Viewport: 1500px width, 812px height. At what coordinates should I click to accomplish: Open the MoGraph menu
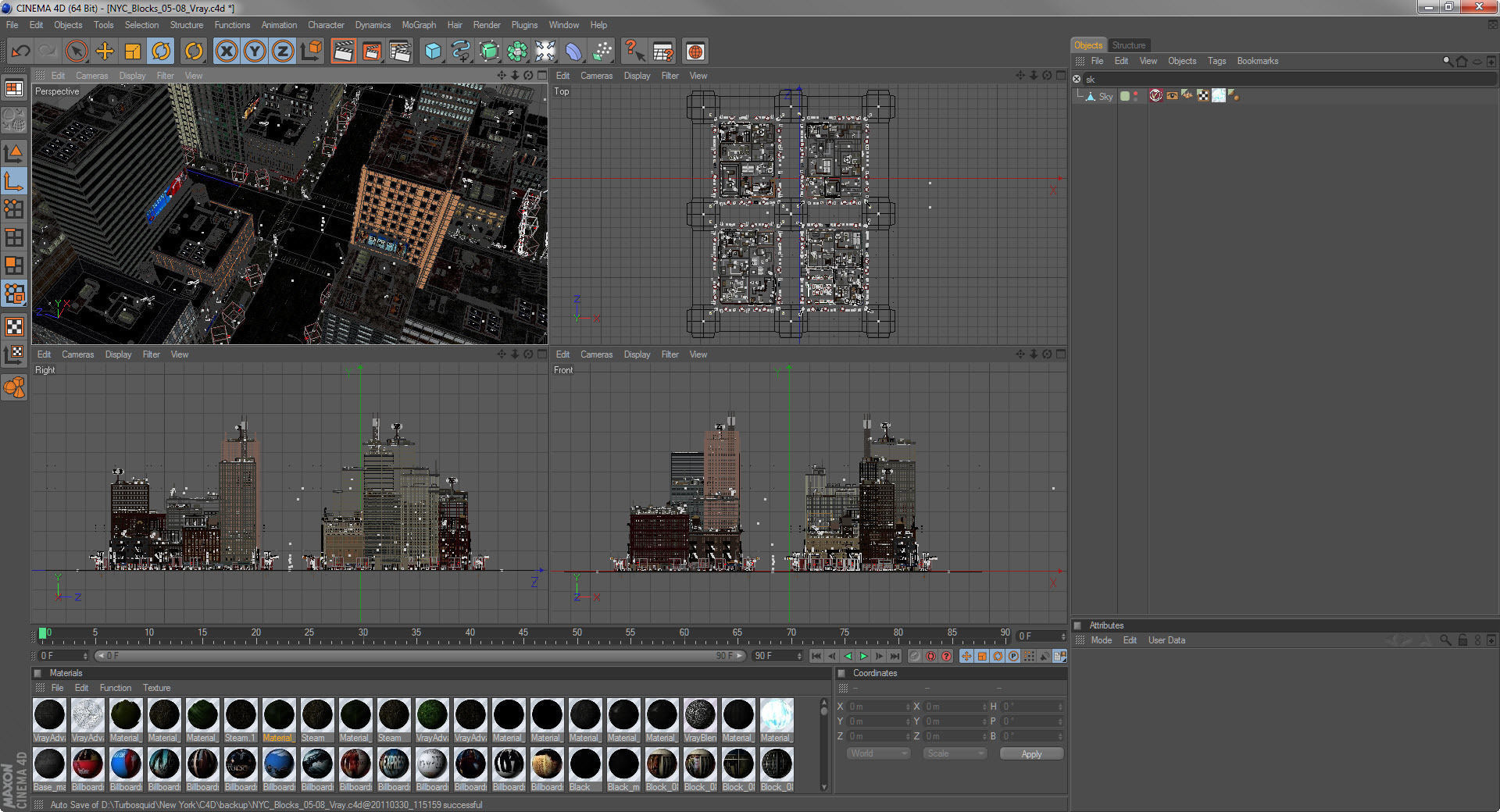coord(419,25)
